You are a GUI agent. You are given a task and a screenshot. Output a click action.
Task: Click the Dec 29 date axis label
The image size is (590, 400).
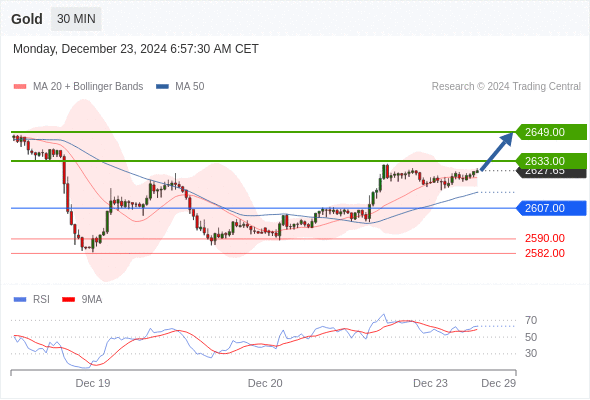point(499,383)
